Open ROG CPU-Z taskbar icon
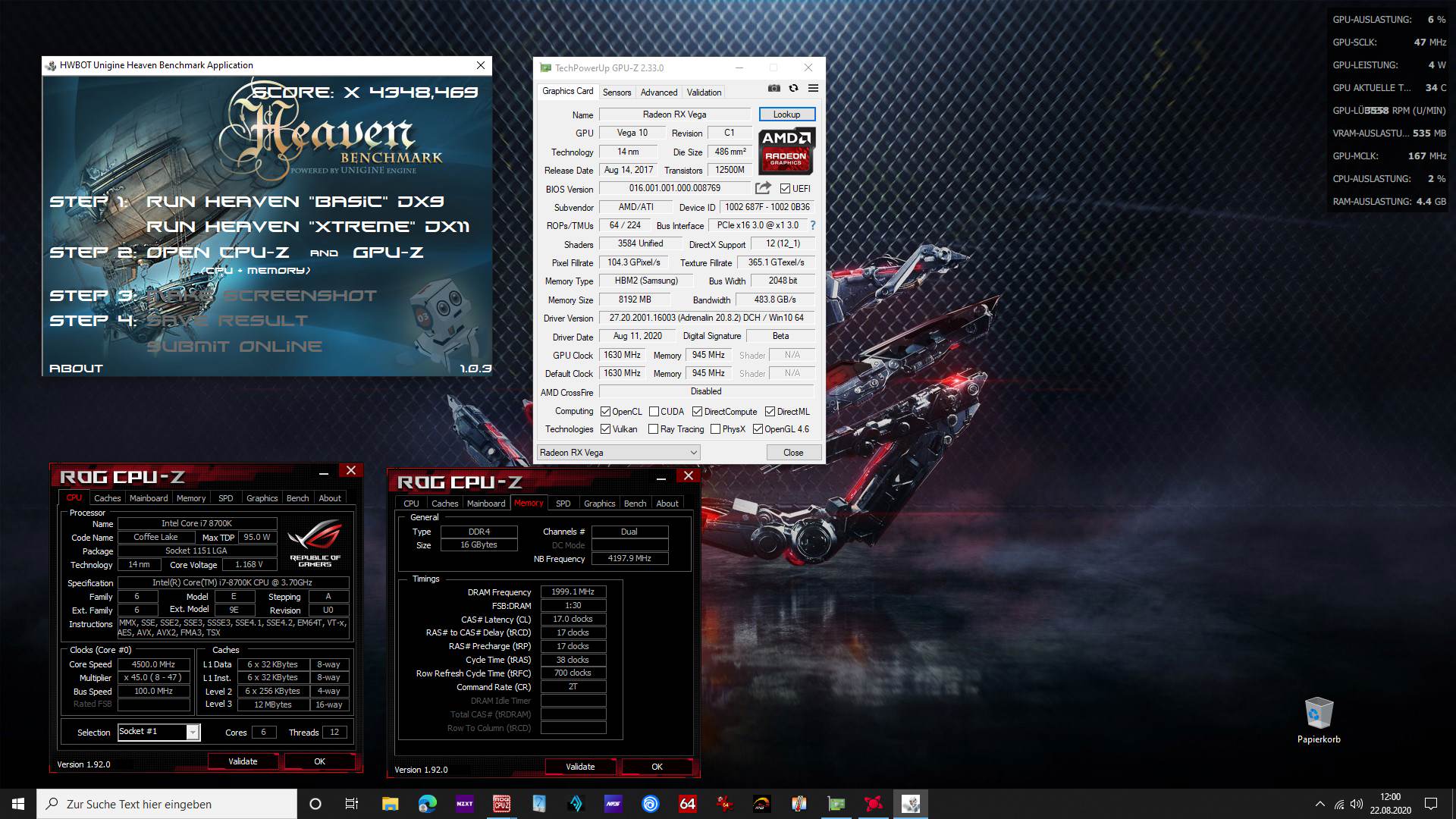Screen dimensions: 1456x819 [501, 804]
